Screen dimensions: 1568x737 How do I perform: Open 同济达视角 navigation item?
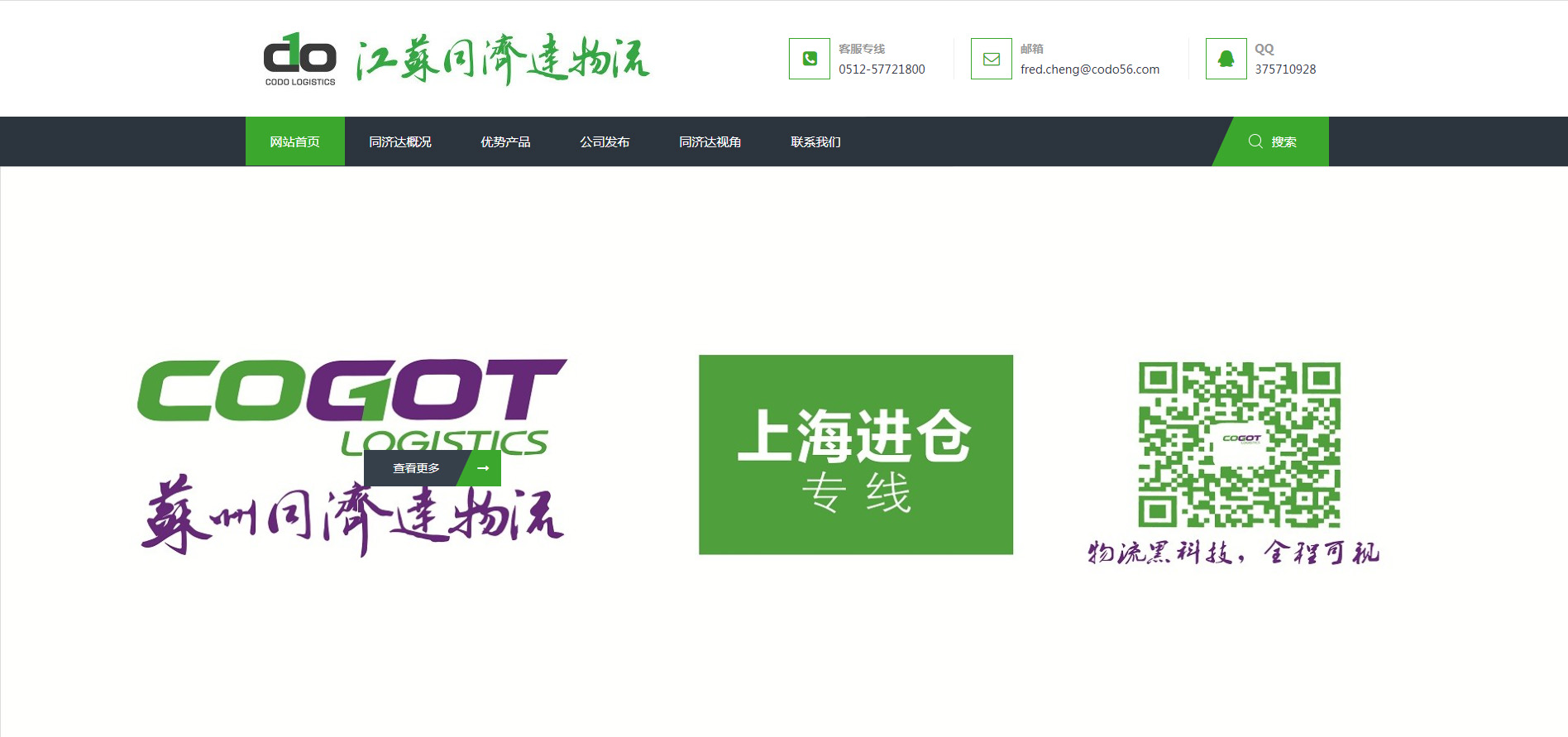coord(710,141)
